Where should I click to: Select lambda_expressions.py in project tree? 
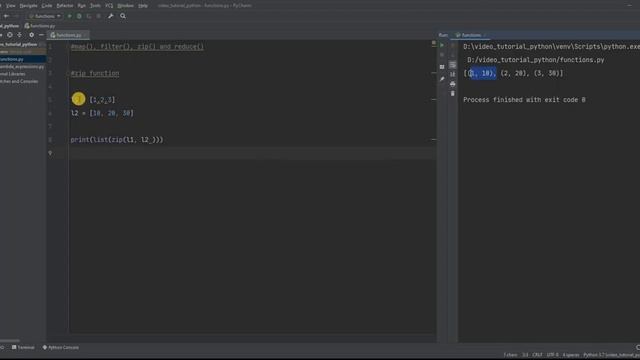pyautogui.click(x=22, y=67)
